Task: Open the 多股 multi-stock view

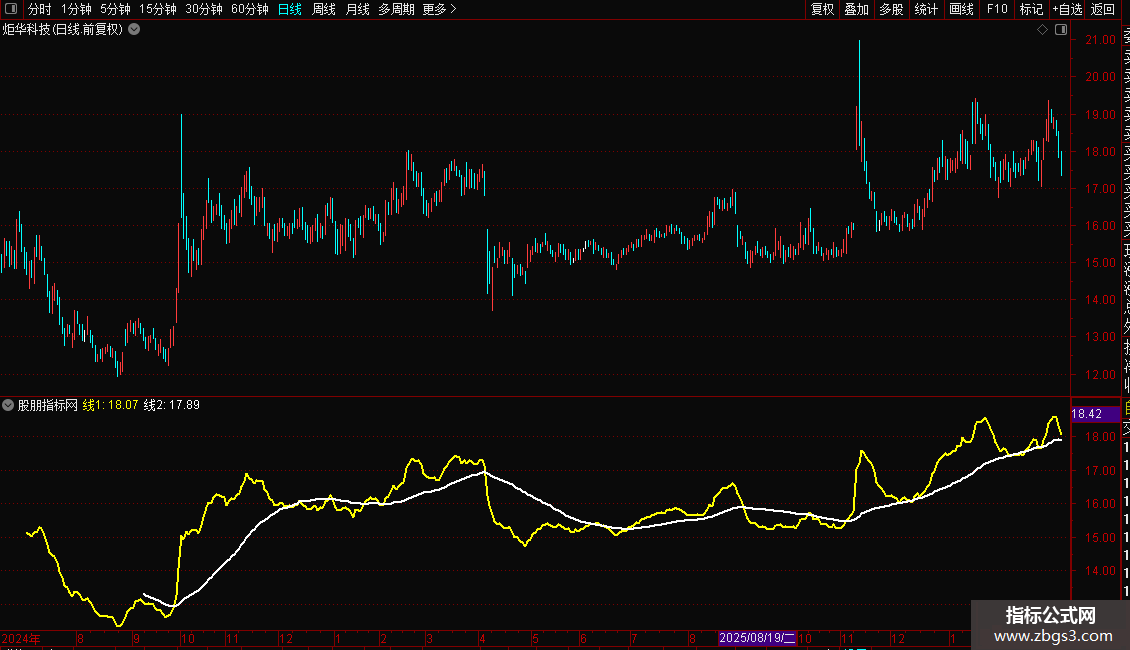Action: click(891, 9)
